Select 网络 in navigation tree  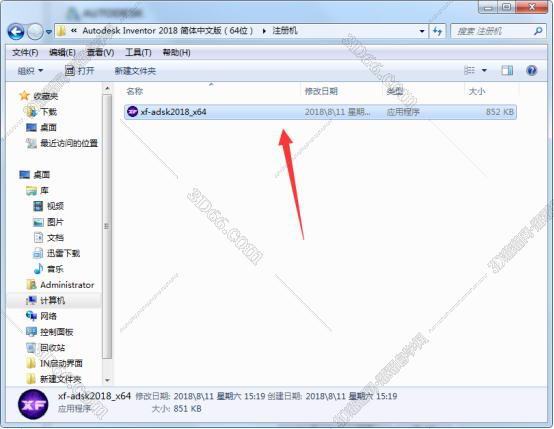pos(49,316)
